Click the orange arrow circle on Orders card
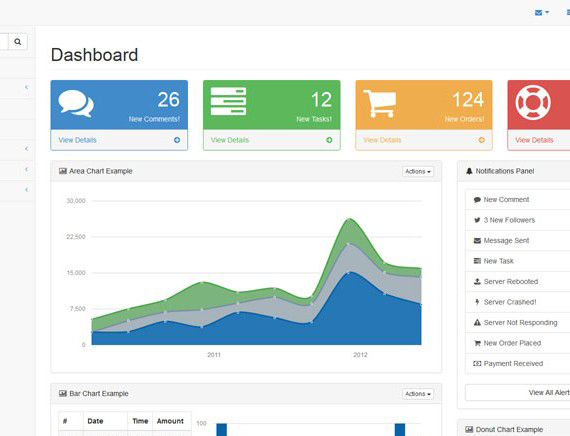 click(482, 140)
